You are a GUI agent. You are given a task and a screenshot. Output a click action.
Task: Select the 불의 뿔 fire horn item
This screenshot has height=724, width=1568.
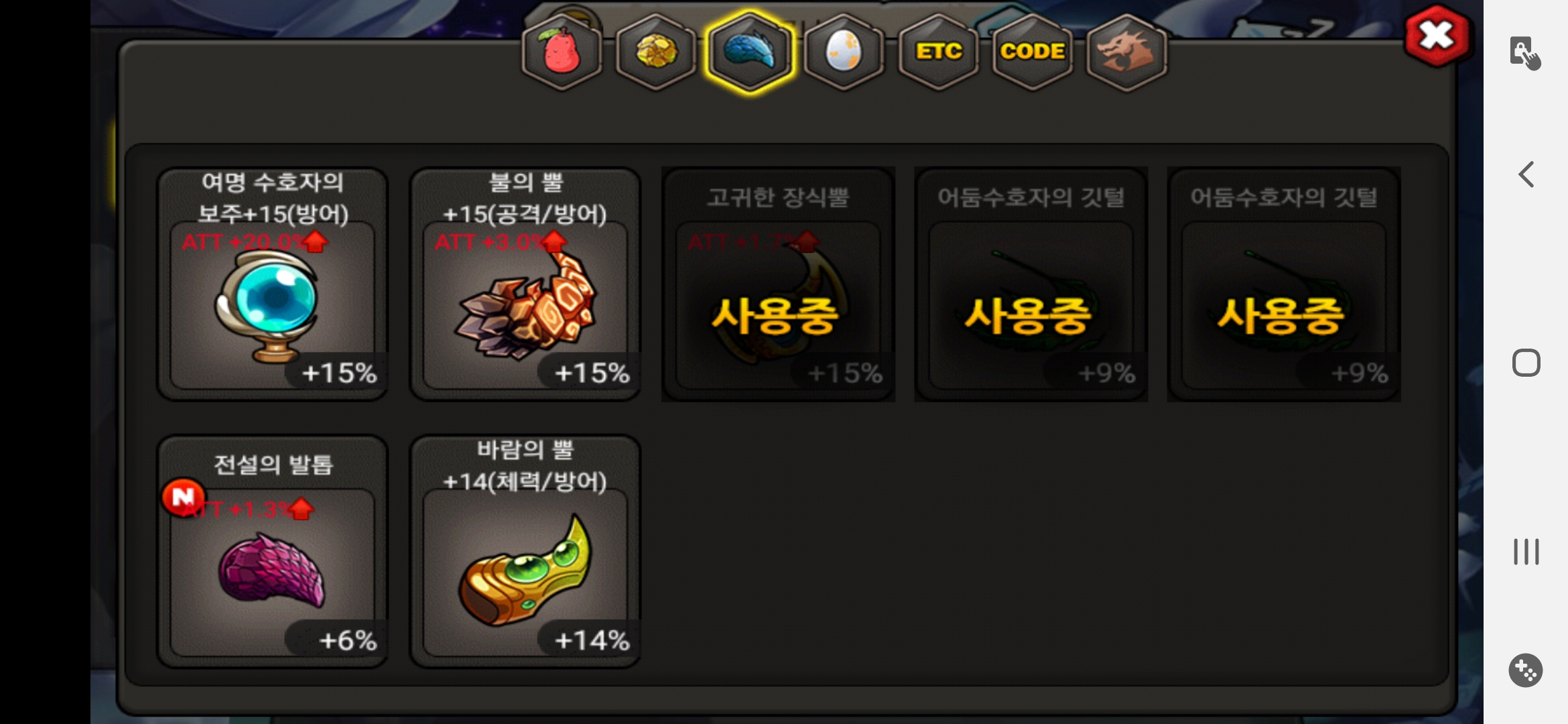click(525, 284)
